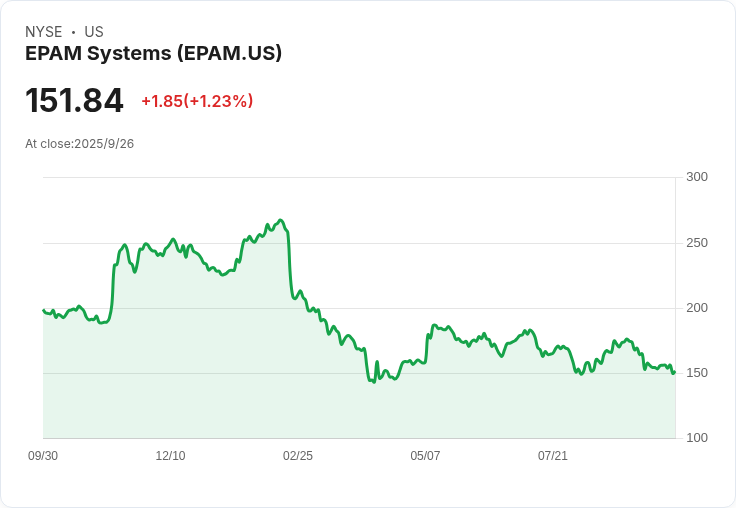Click the 02/25 date axis label

coord(298,455)
